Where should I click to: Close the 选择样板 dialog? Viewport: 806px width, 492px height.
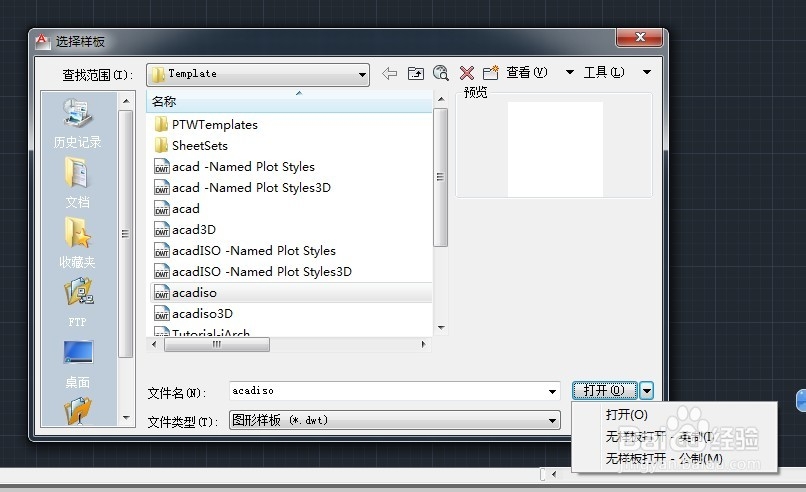[639, 37]
